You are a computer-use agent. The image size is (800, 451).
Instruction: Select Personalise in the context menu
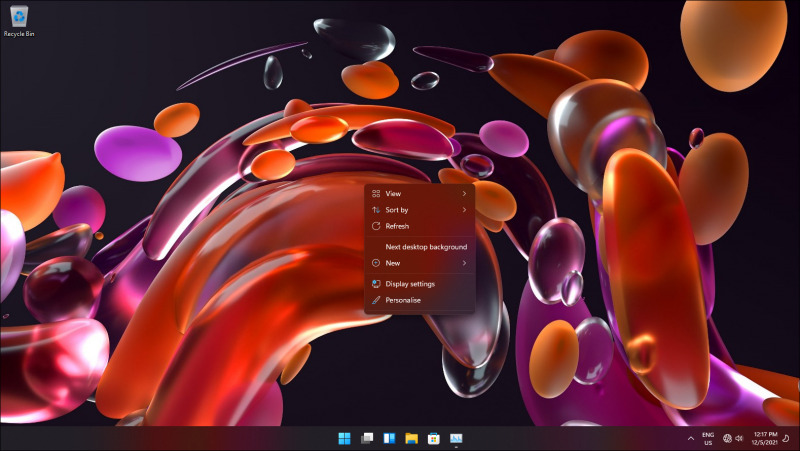pyautogui.click(x=403, y=300)
